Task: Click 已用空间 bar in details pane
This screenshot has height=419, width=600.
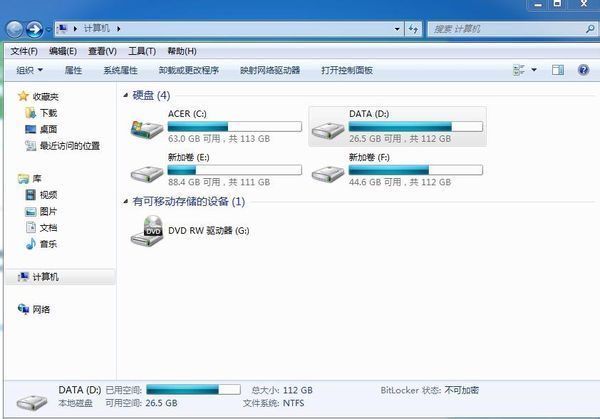Action: point(194,390)
